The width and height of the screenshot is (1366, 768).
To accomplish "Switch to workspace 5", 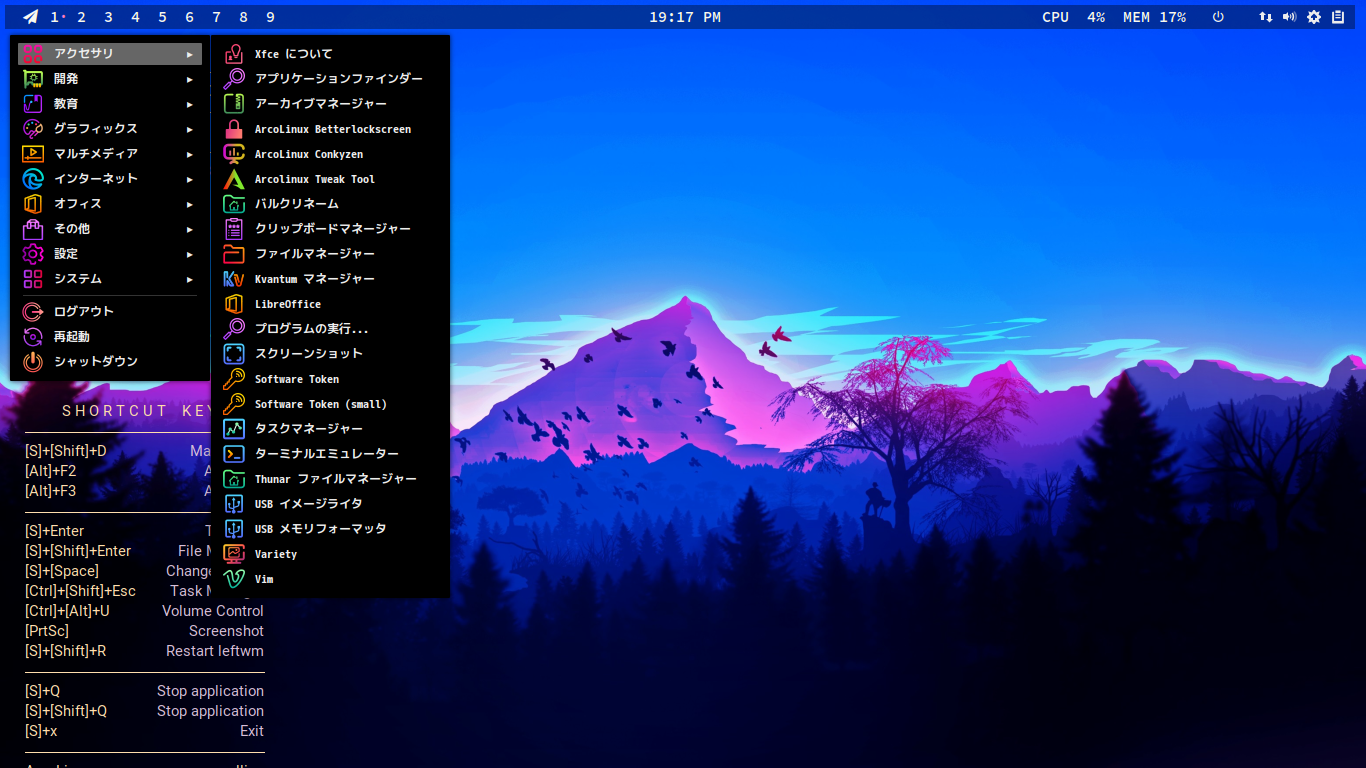I will click(x=162, y=17).
